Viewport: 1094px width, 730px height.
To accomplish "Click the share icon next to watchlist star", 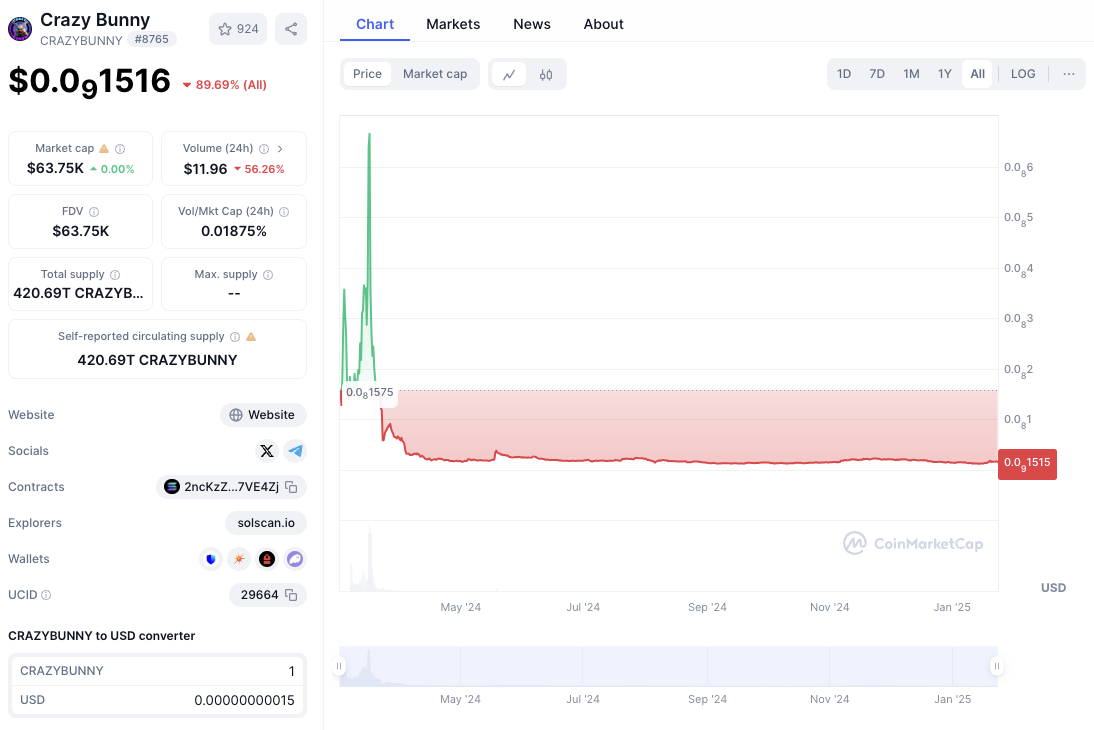I will pyautogui.click(x=291, y=29).
